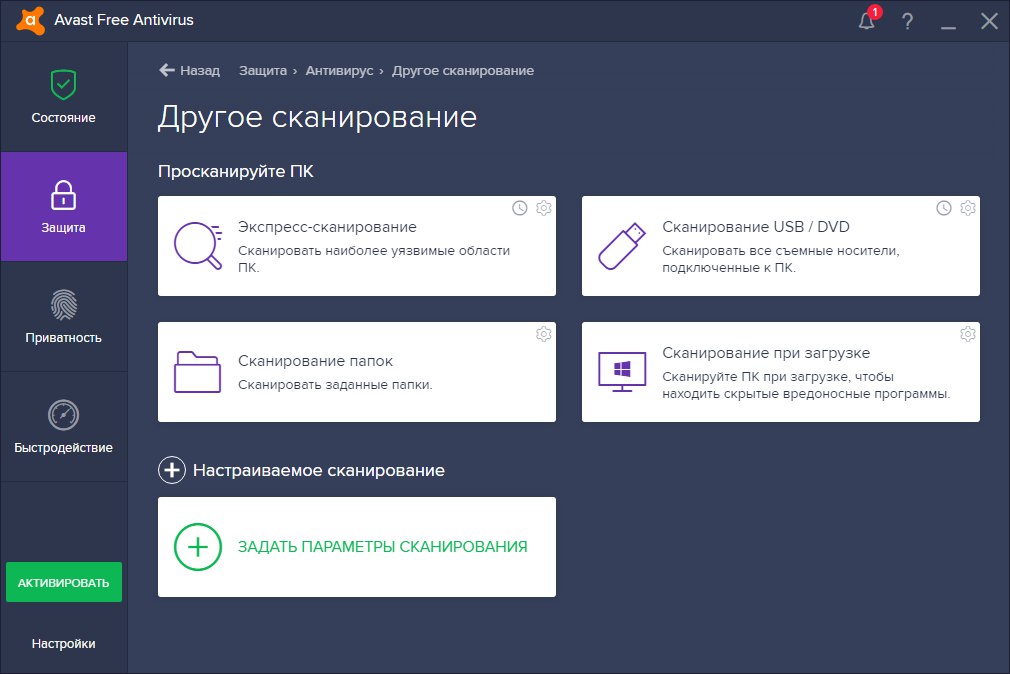Click the green plus circle icon
The height and width of the screenshot is (674, 1010).
point(198,547)
